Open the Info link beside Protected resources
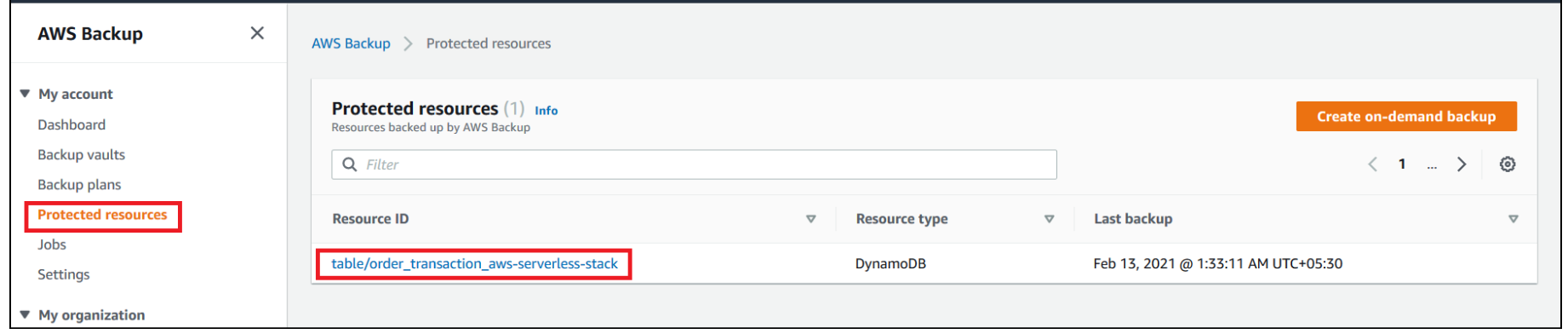 [546, 111]
